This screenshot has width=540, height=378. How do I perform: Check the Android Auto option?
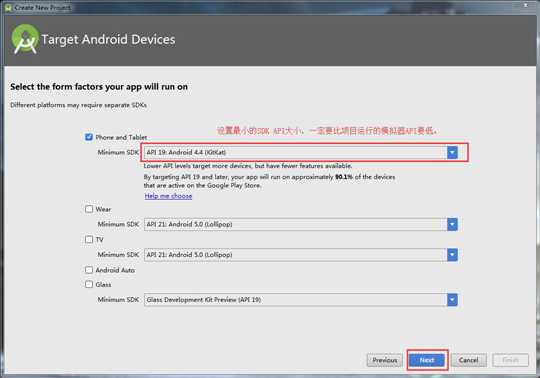click(89, 270)
